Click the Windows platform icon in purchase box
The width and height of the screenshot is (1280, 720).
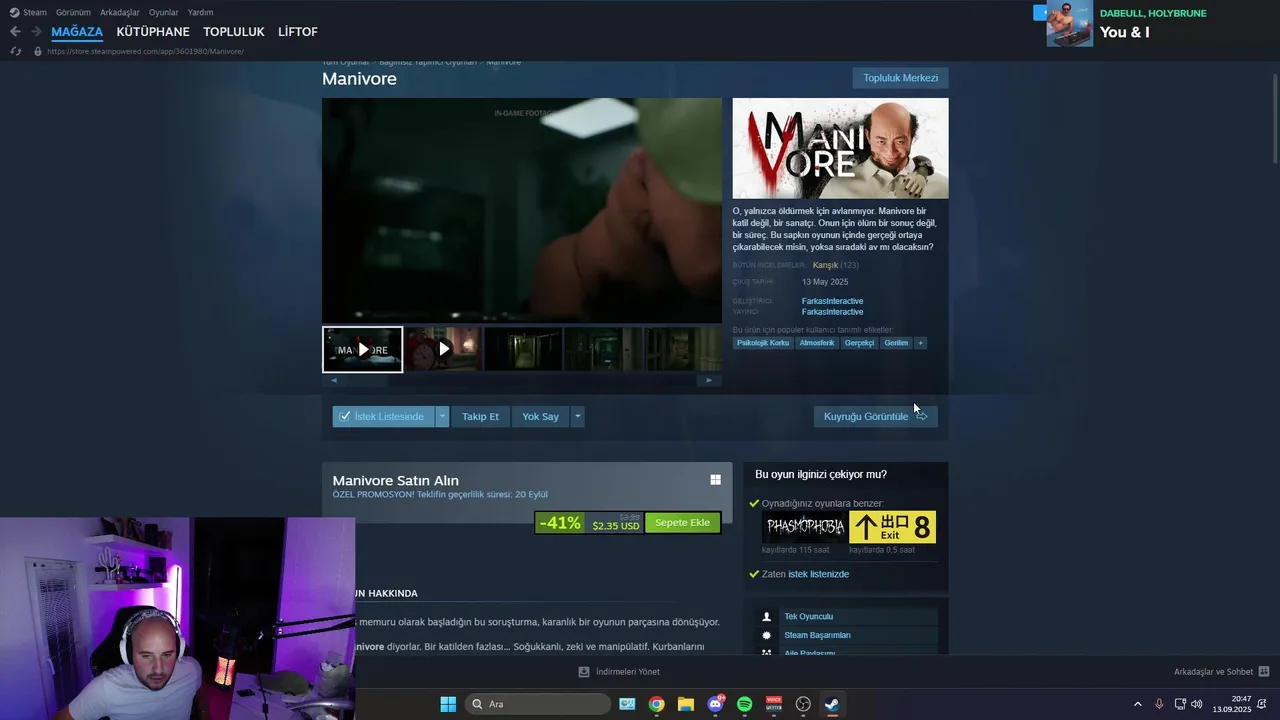715,480
